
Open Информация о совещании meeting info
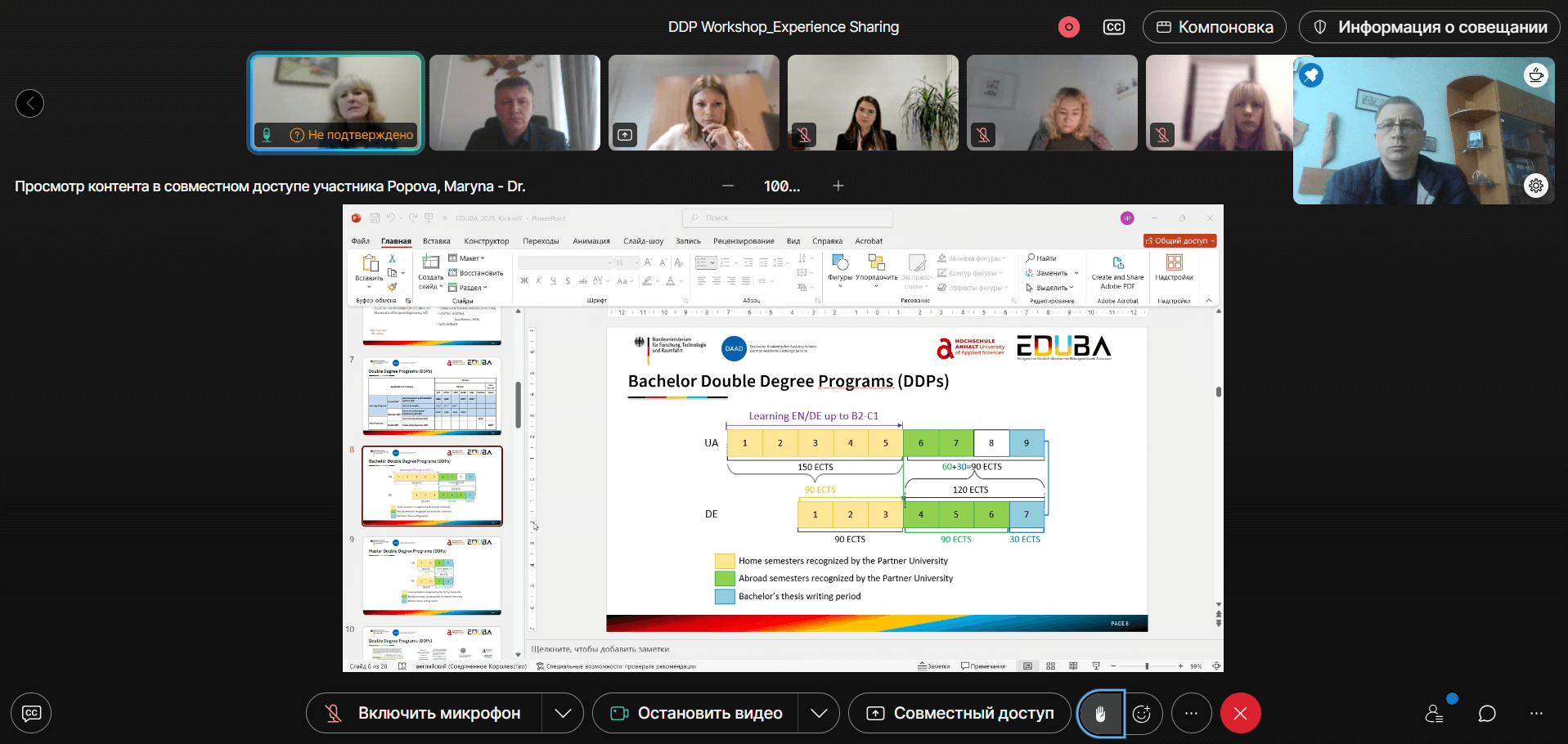(1429, 27)
